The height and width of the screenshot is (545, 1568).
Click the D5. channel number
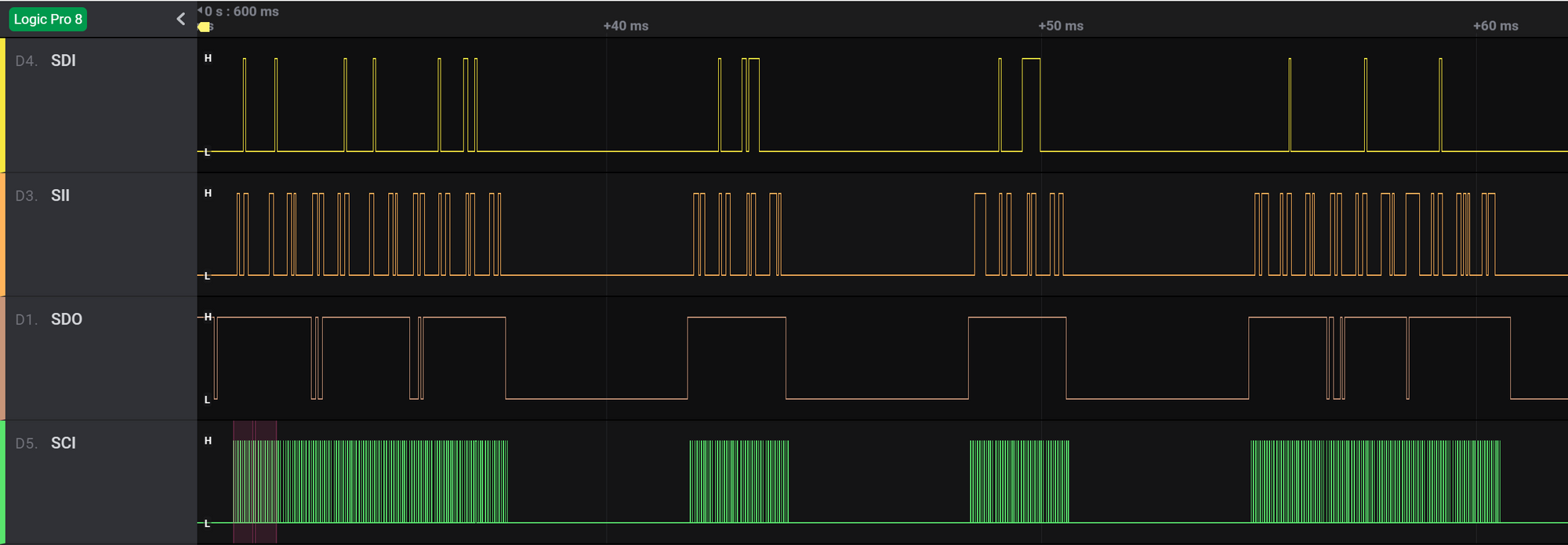(x=26, y=443)
